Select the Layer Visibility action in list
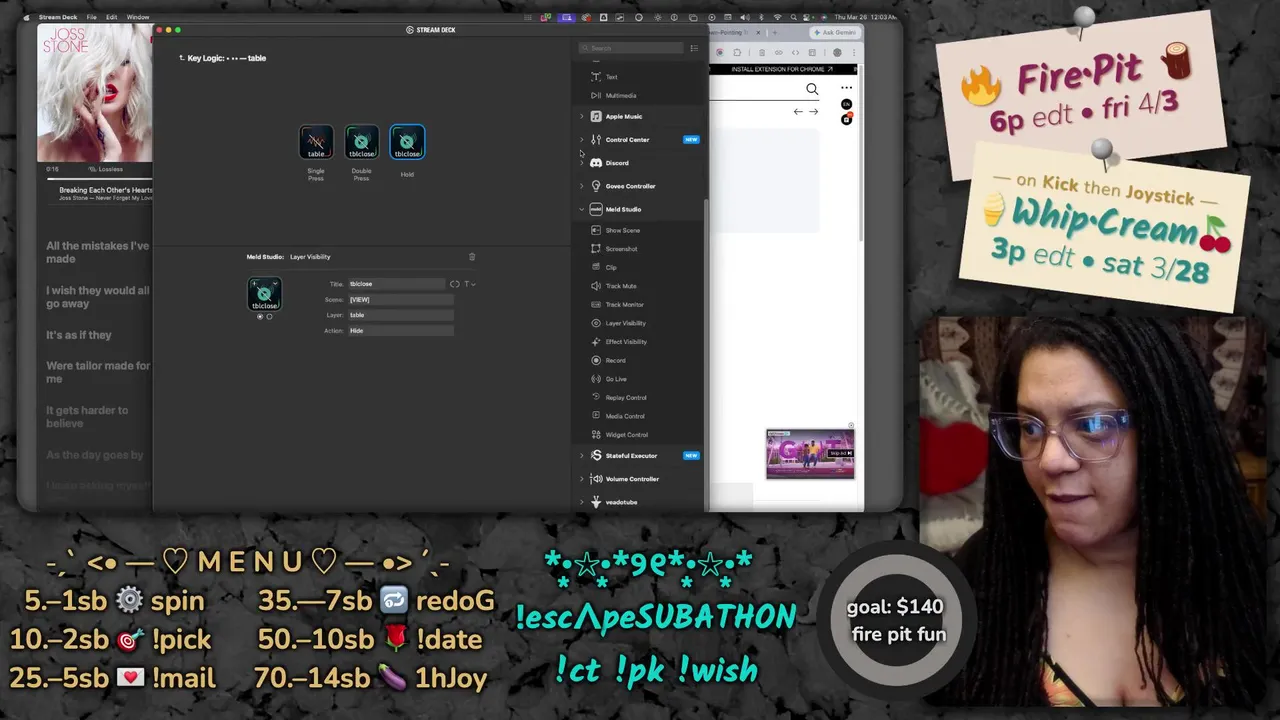 point(625,323)
